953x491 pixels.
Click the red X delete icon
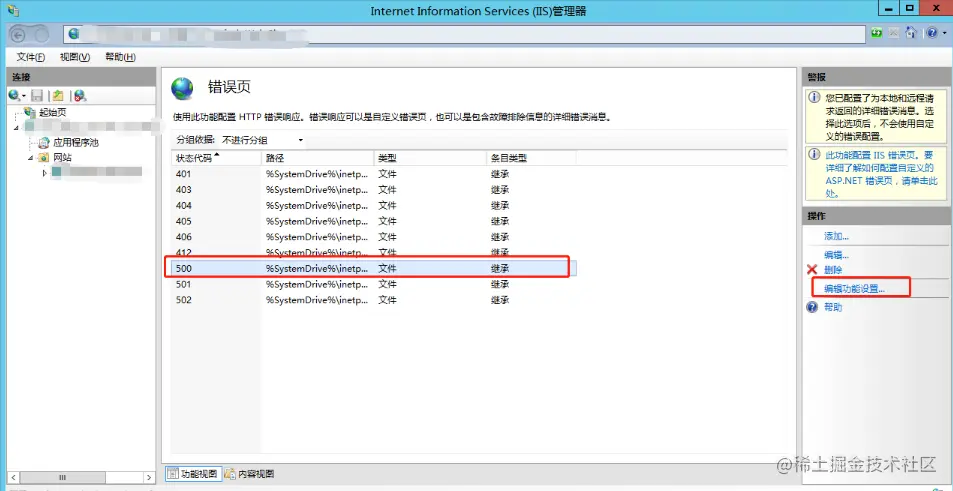pos(811,269)
